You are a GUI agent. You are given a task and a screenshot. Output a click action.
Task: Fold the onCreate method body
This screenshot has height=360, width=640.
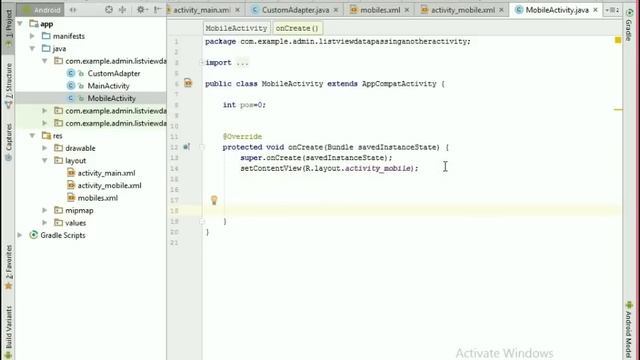coord(202,147)
